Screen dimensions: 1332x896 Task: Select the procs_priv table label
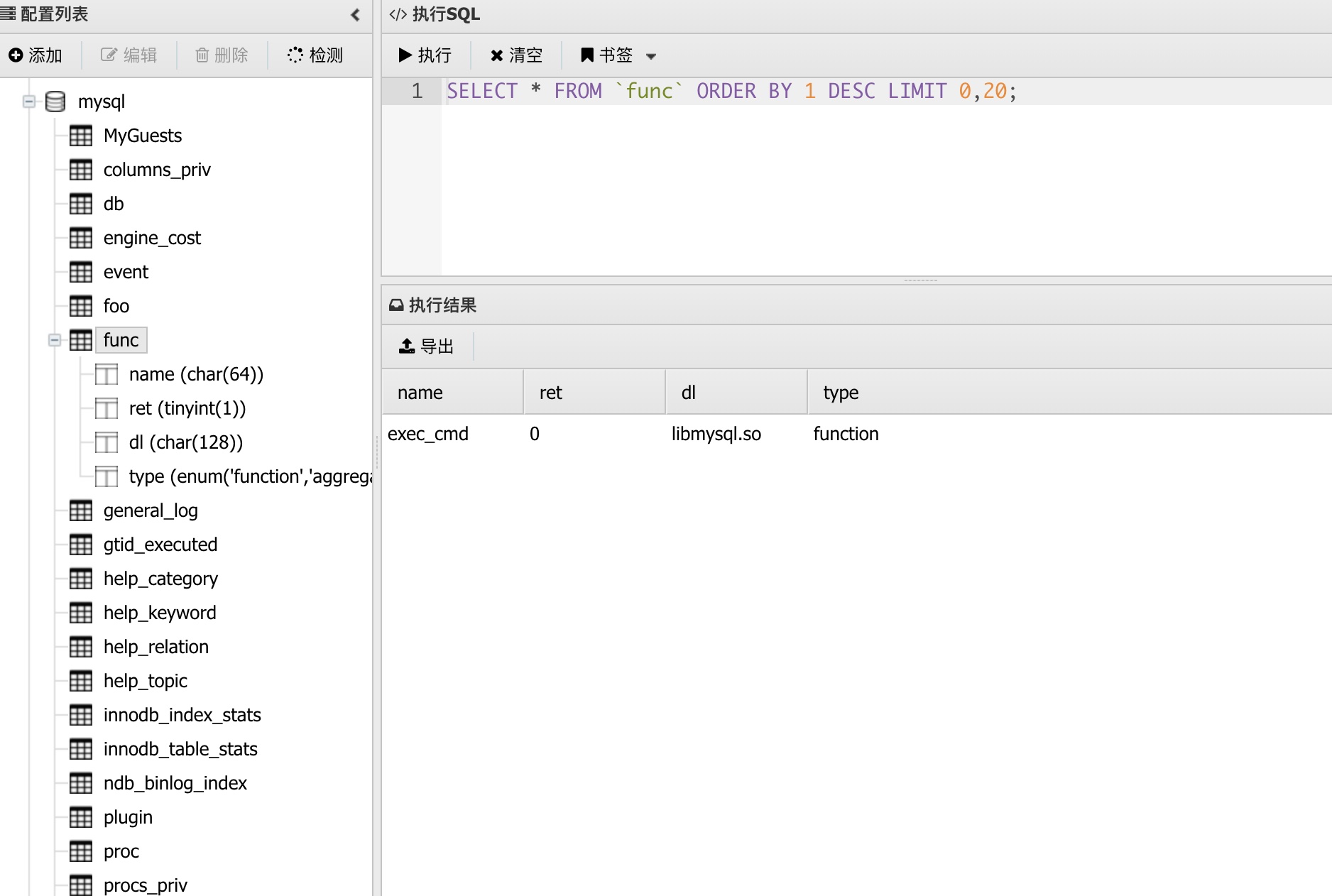pyautogui.click(x=145, y=885)
